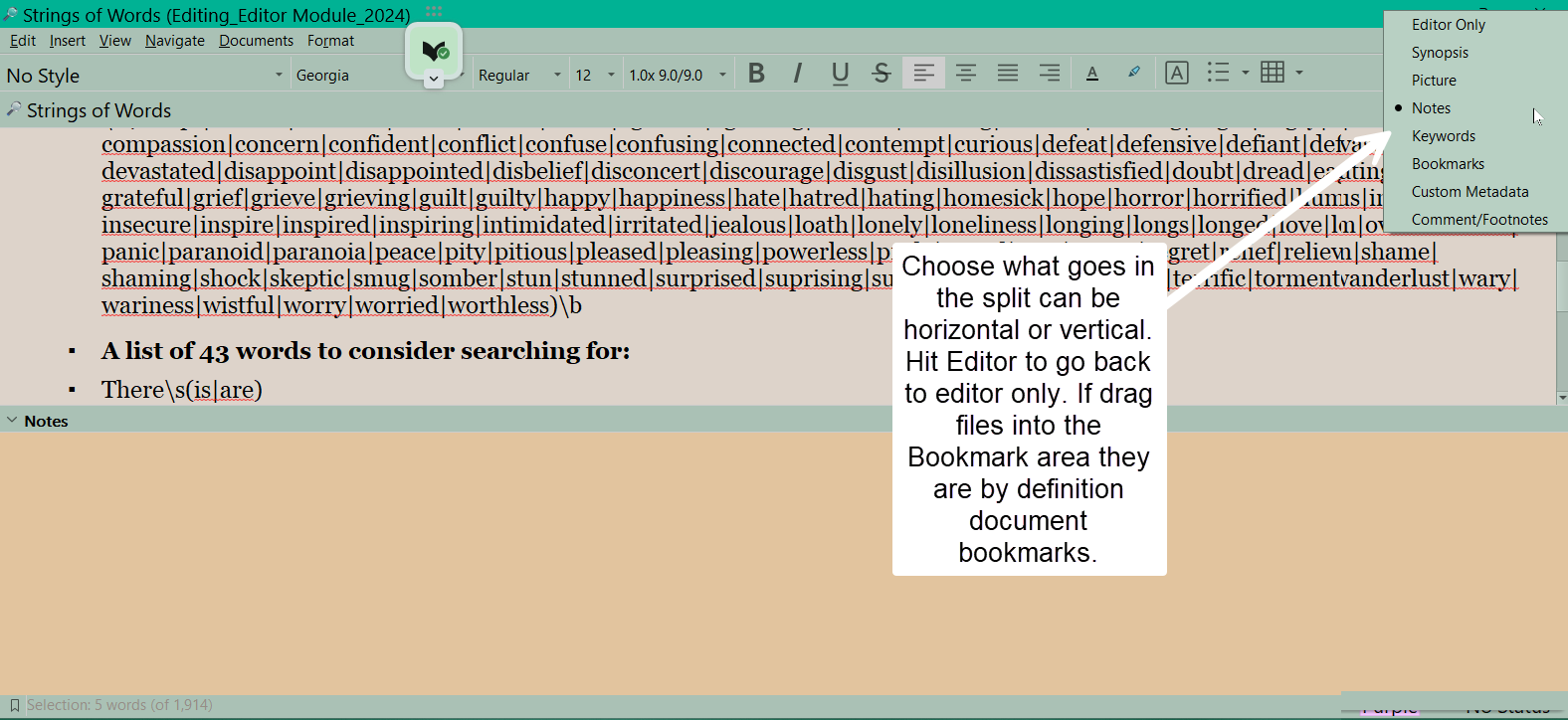Center align the paragraph
Viewport: 1568px width, 720px height.
[x=965, y=74]
